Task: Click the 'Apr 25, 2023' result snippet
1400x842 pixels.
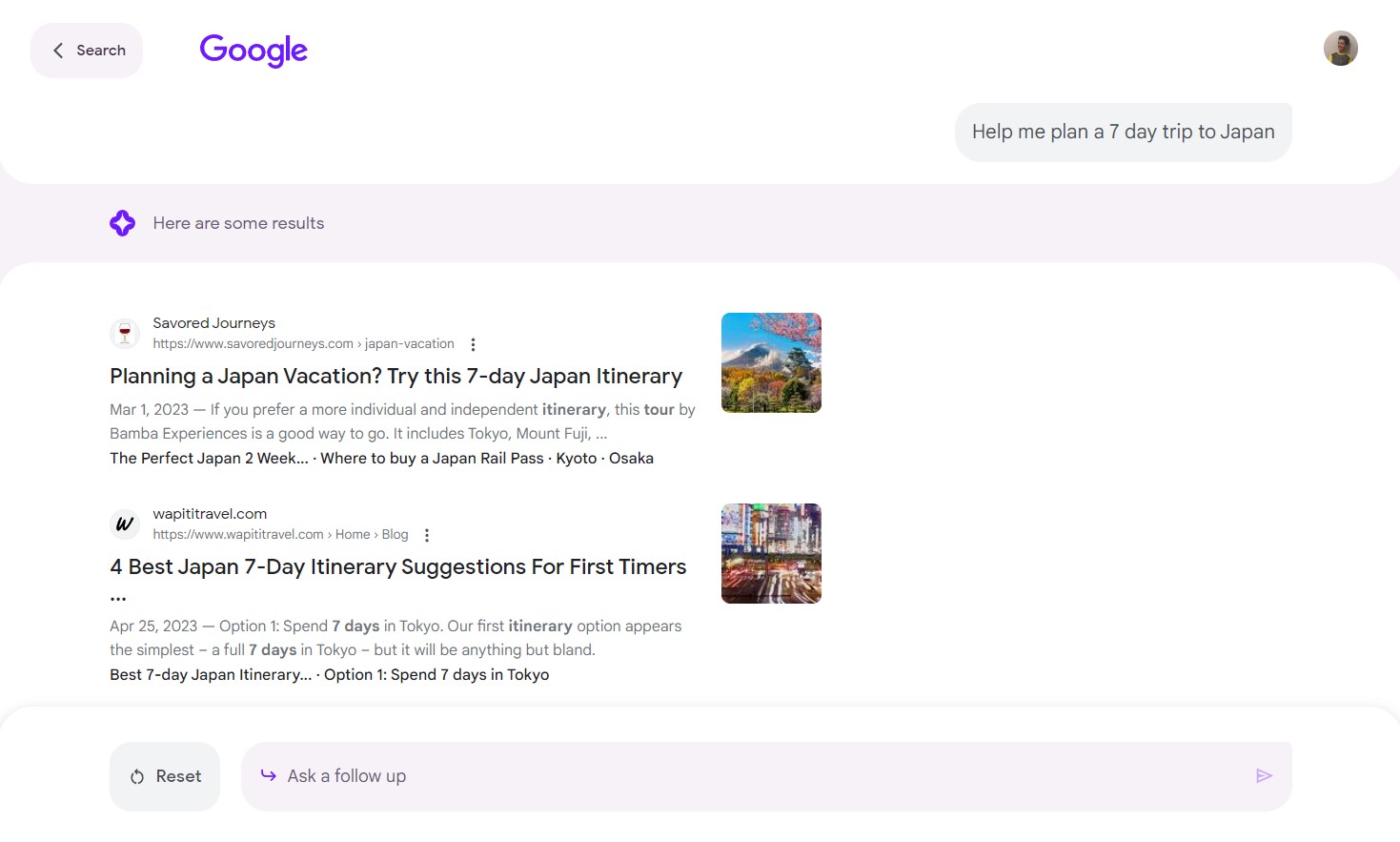Action: click(x=396, y=638)
